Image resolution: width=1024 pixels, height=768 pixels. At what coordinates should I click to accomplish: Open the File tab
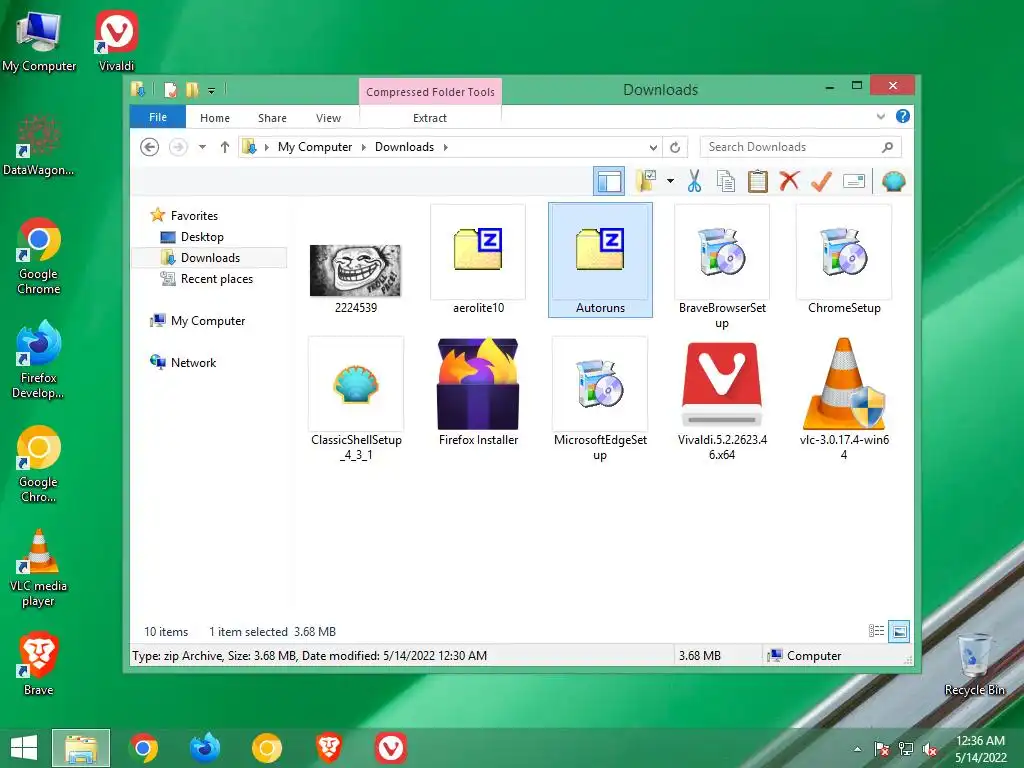[x=158, y=117]
